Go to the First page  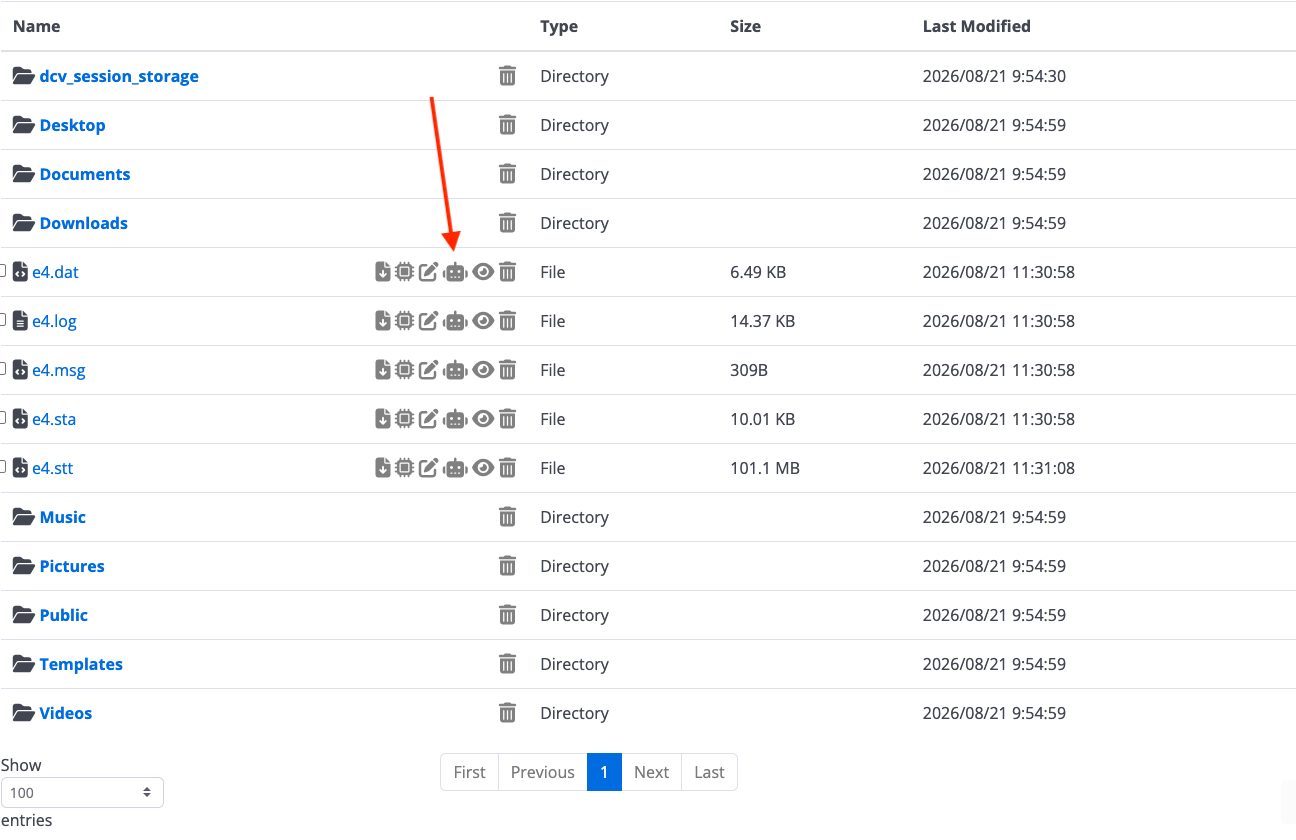(469, 772)
